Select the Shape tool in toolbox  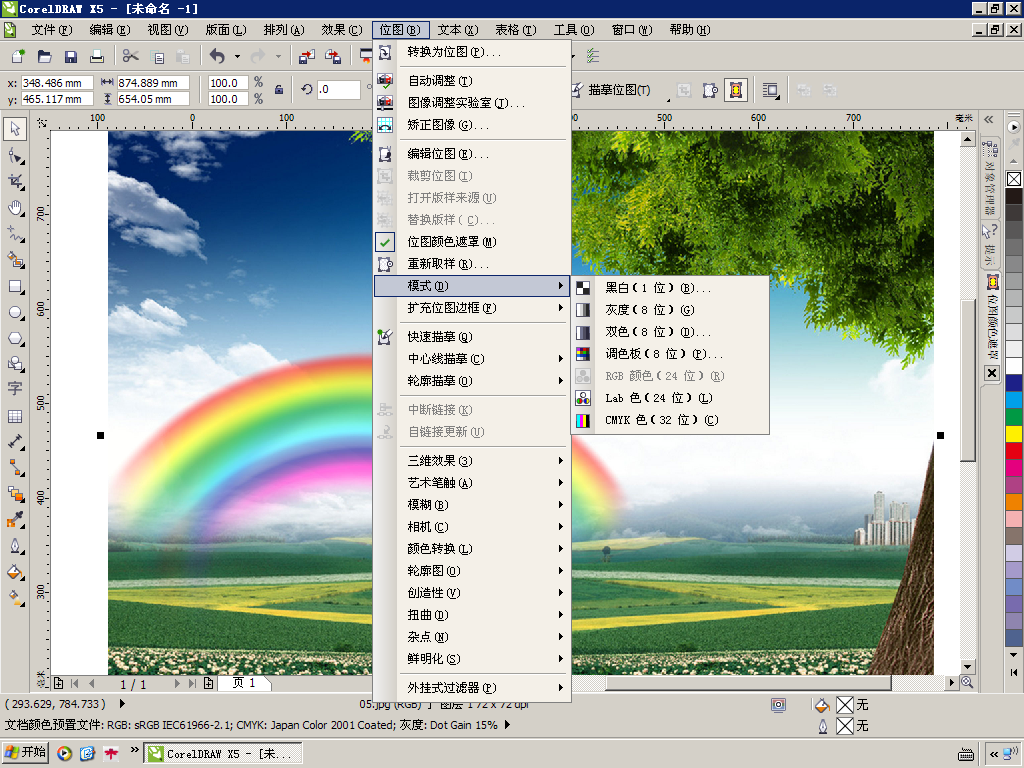click(x=15, y=155)
